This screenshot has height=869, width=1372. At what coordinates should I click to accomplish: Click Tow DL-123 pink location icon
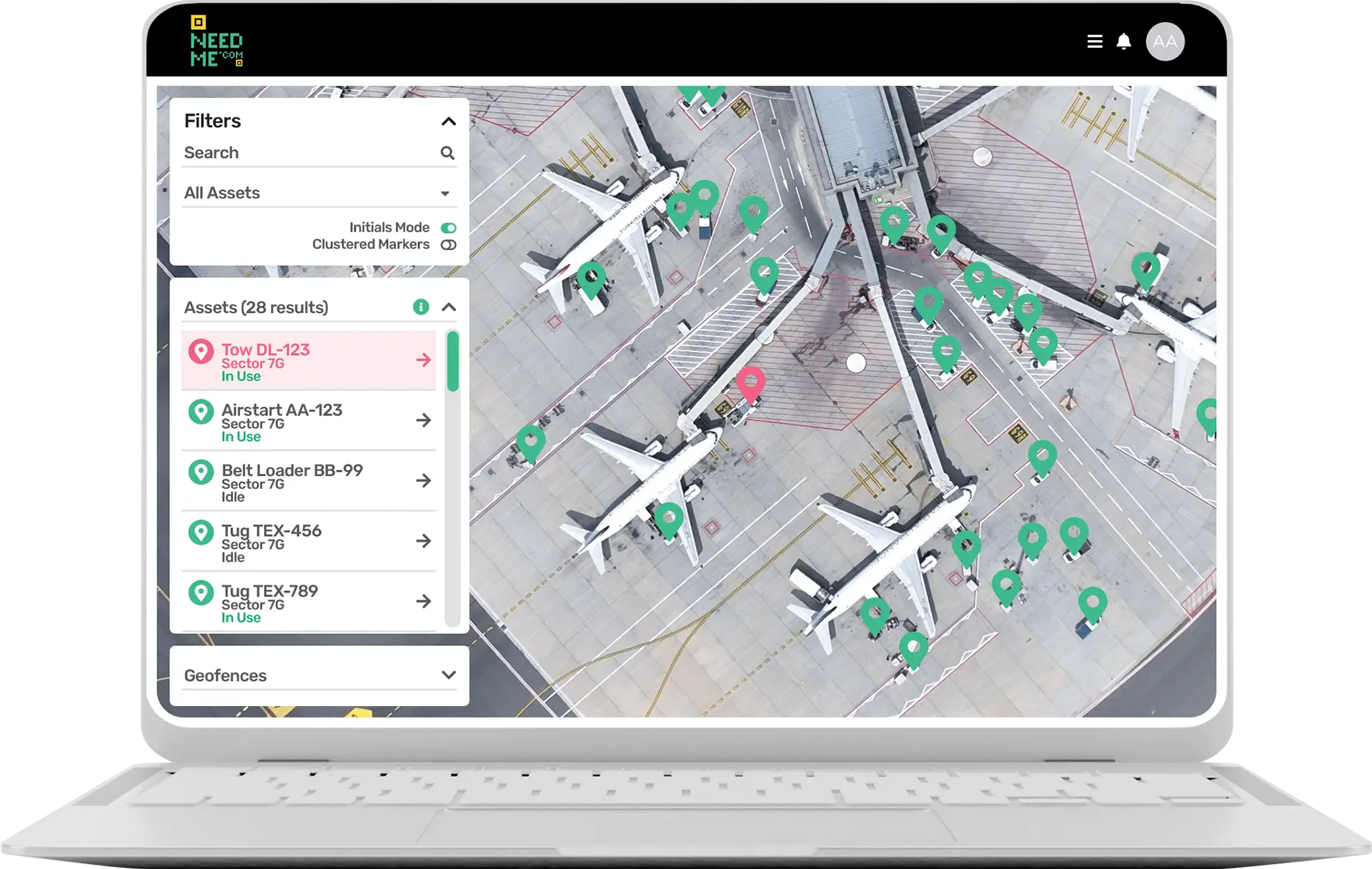(201, 352)
